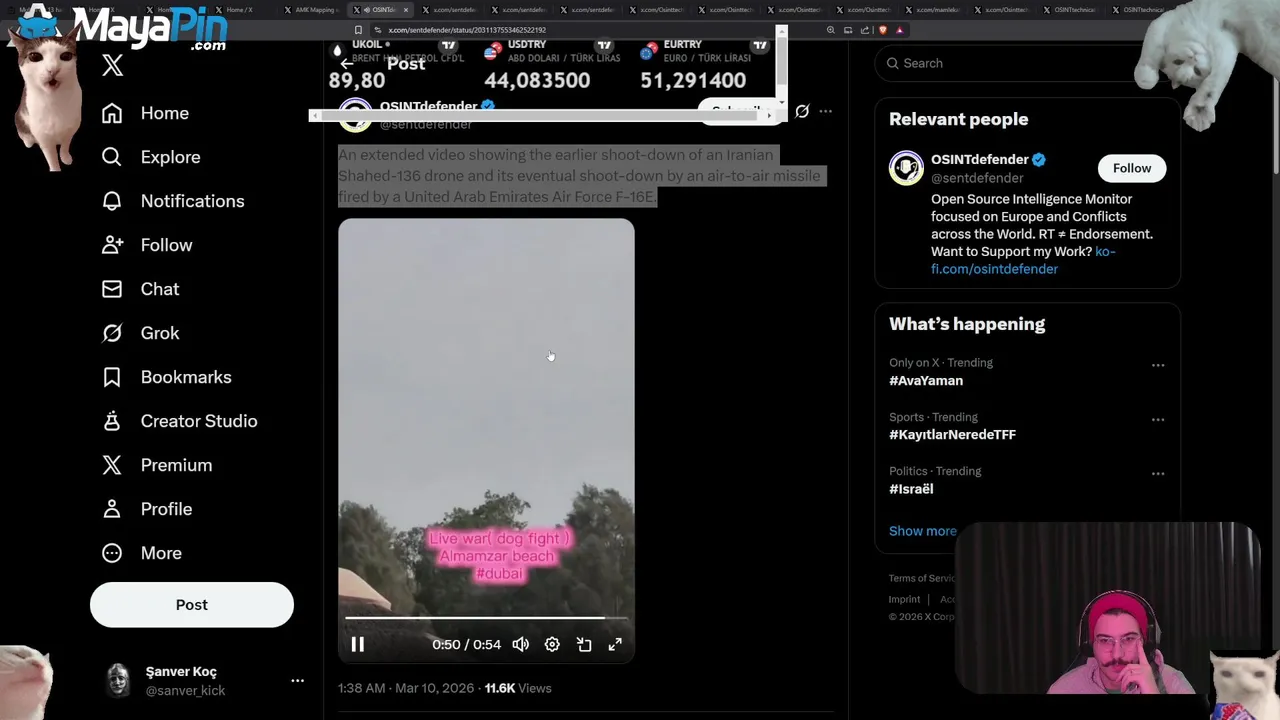Screen dimensions: 1280x720
Task: Click the Explore magnifier icon
Action: click(112, 157)
